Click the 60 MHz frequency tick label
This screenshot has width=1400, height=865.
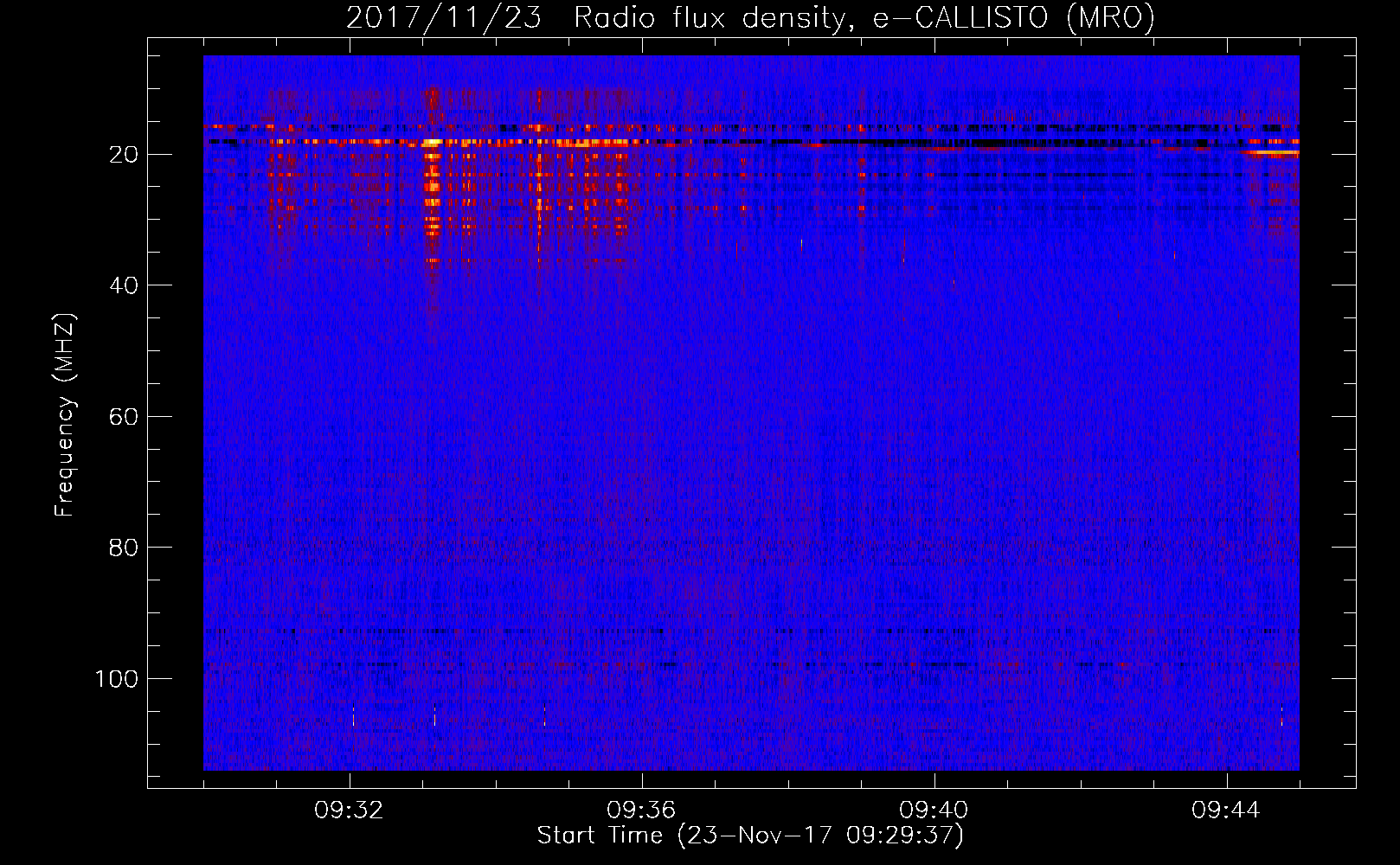click(x=124, y=417)
